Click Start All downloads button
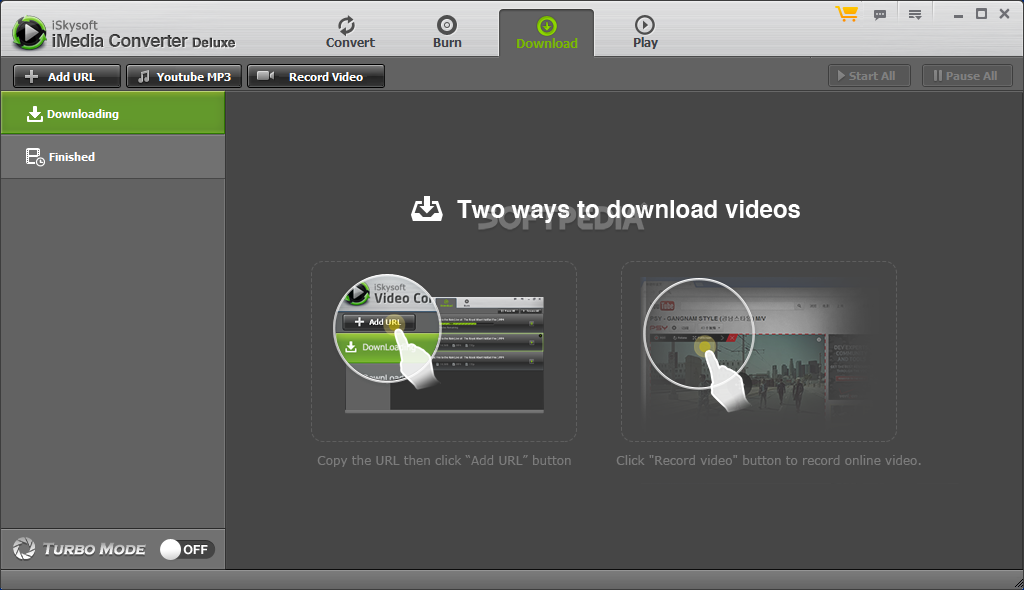 [869, 76]
